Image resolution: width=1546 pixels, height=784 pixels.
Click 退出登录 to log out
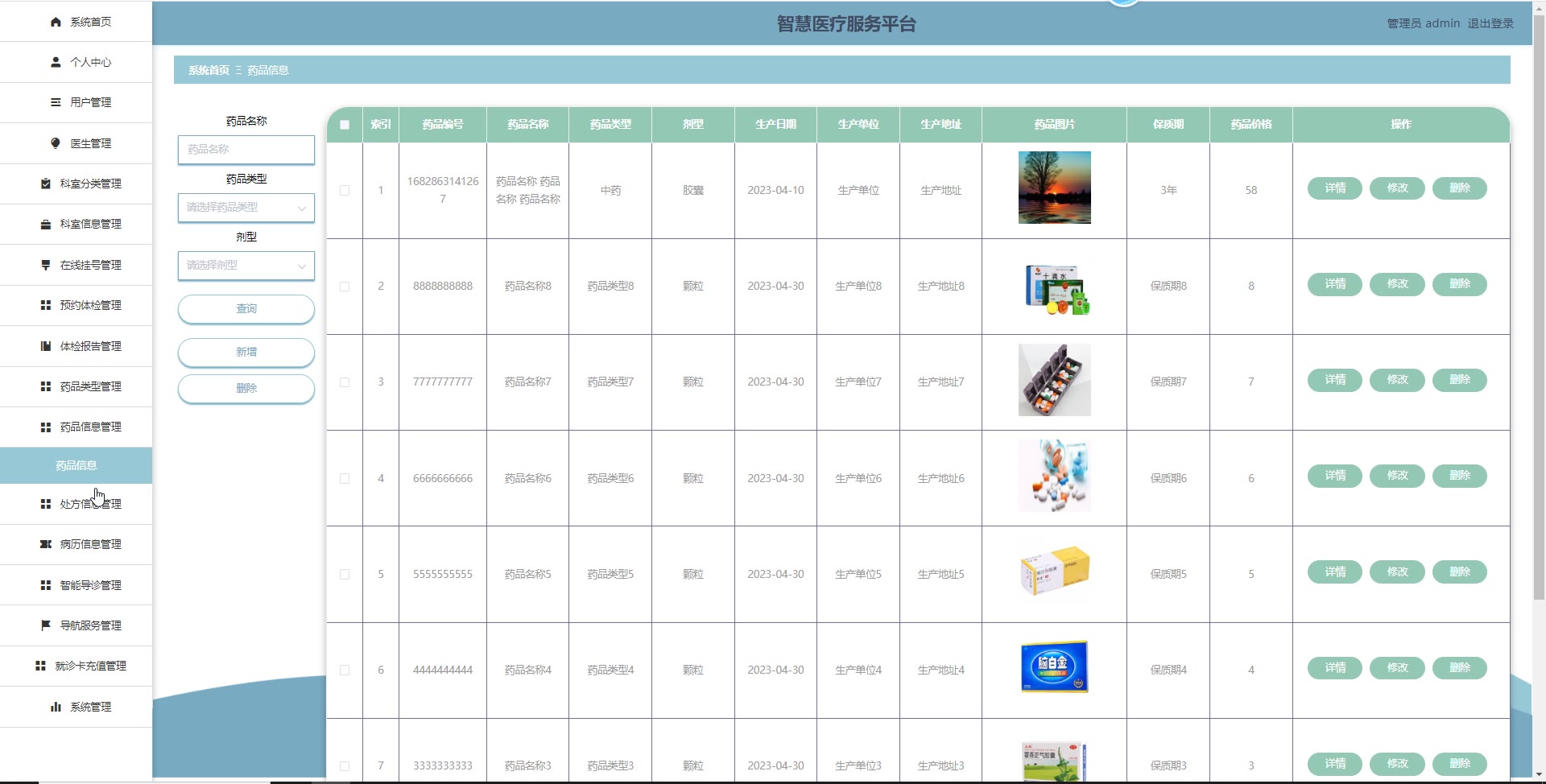pyautogui.click(x=1490, y=23)
